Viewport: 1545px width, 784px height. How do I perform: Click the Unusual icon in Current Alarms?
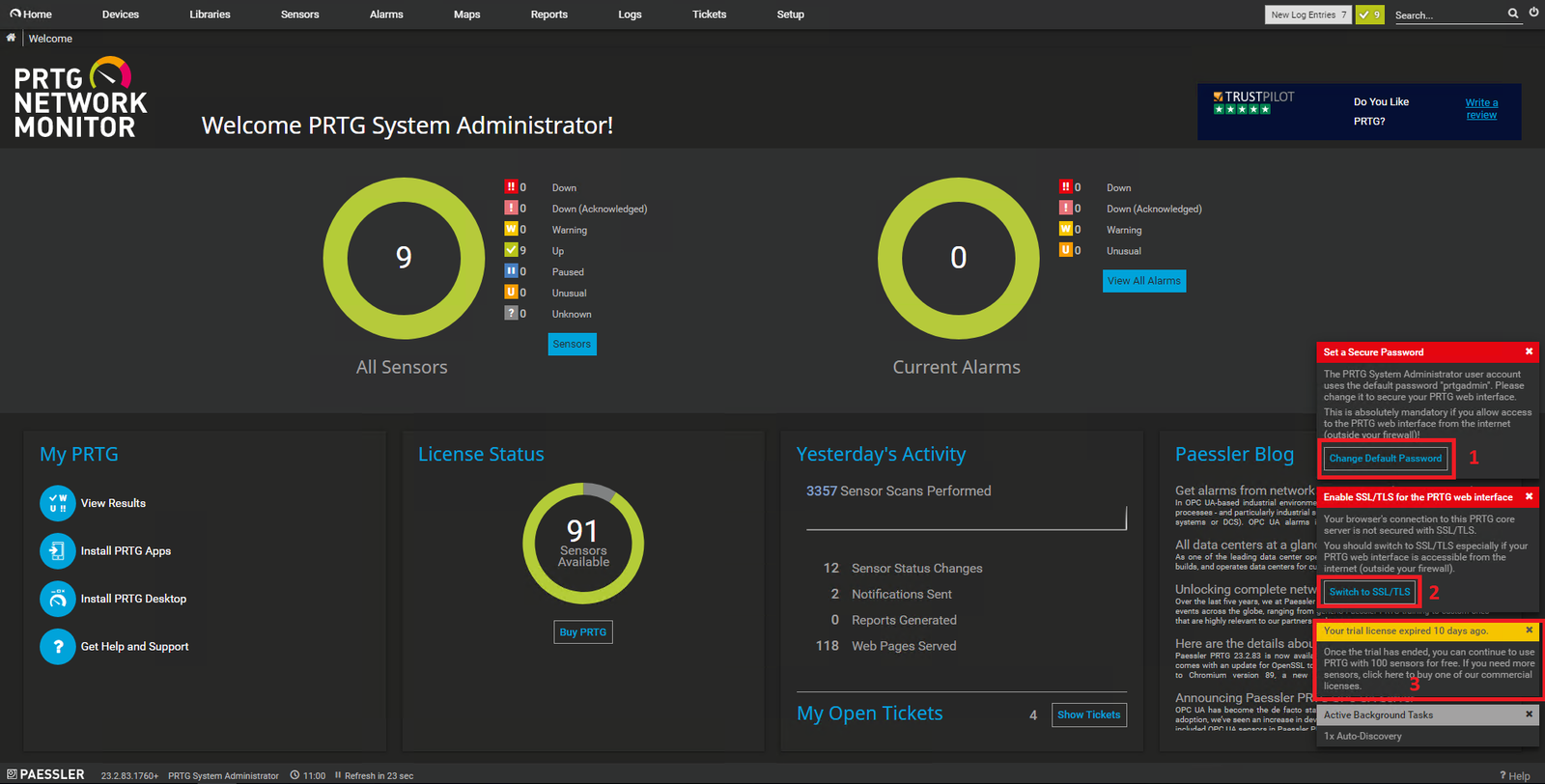click(1065, 249)
